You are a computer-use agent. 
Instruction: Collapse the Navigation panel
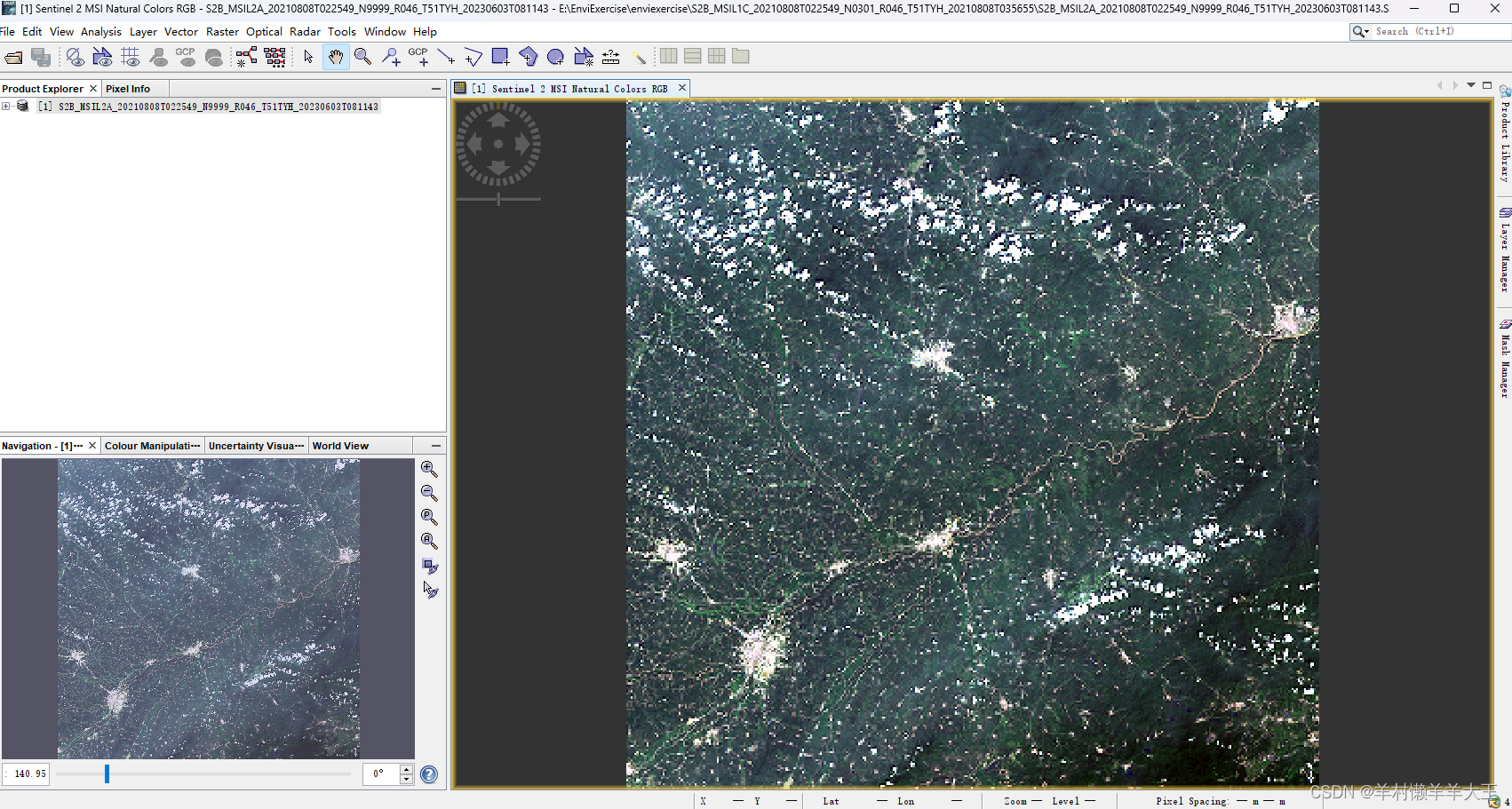(434, 445)
